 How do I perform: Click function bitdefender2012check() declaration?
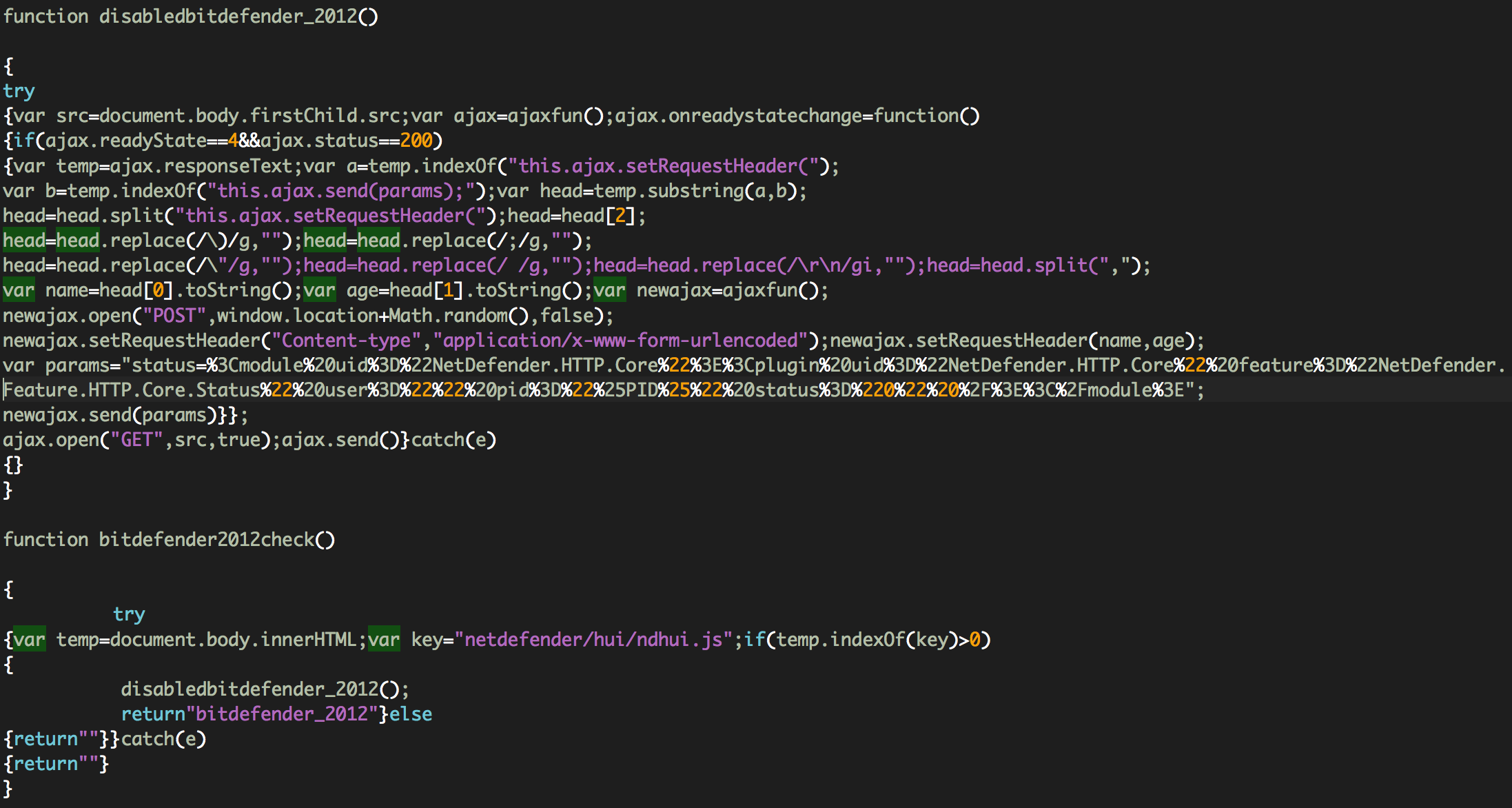pos(169,540)
